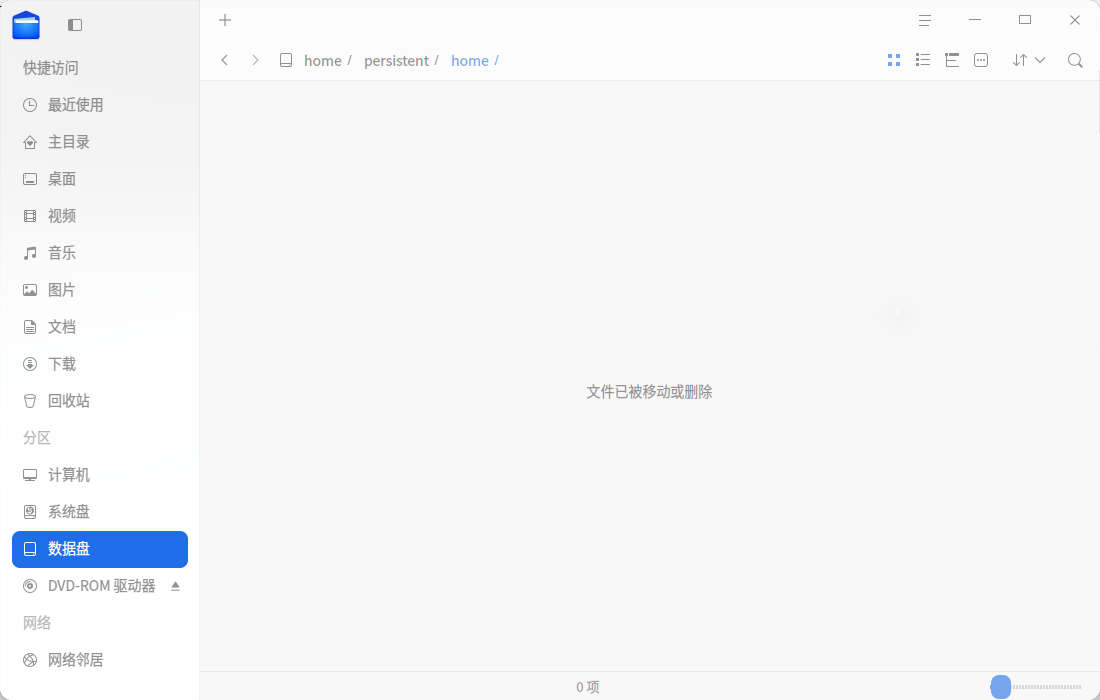Image resolution: width=1100 pixels, height=700 pixels.
Task: Switch to list view
Action: pyautogui.click(x=923, y=60)
